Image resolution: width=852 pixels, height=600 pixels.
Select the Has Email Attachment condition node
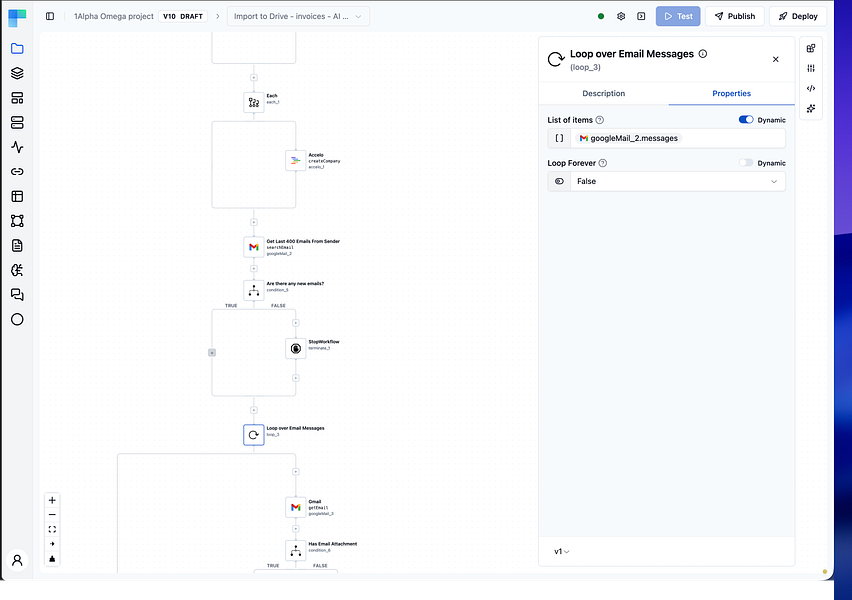point(296,551)
